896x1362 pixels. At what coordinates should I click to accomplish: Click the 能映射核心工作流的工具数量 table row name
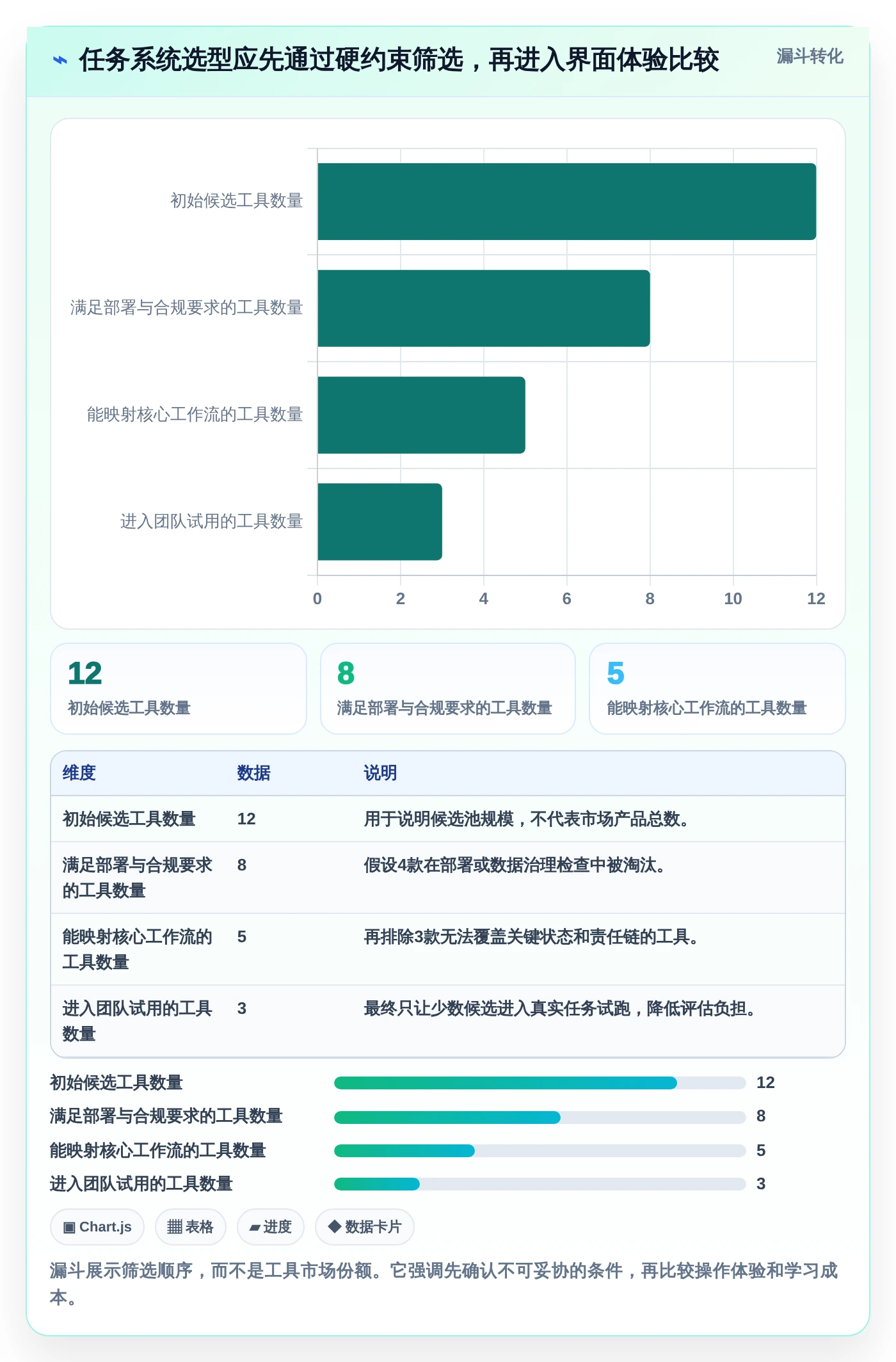click(137, 949)
